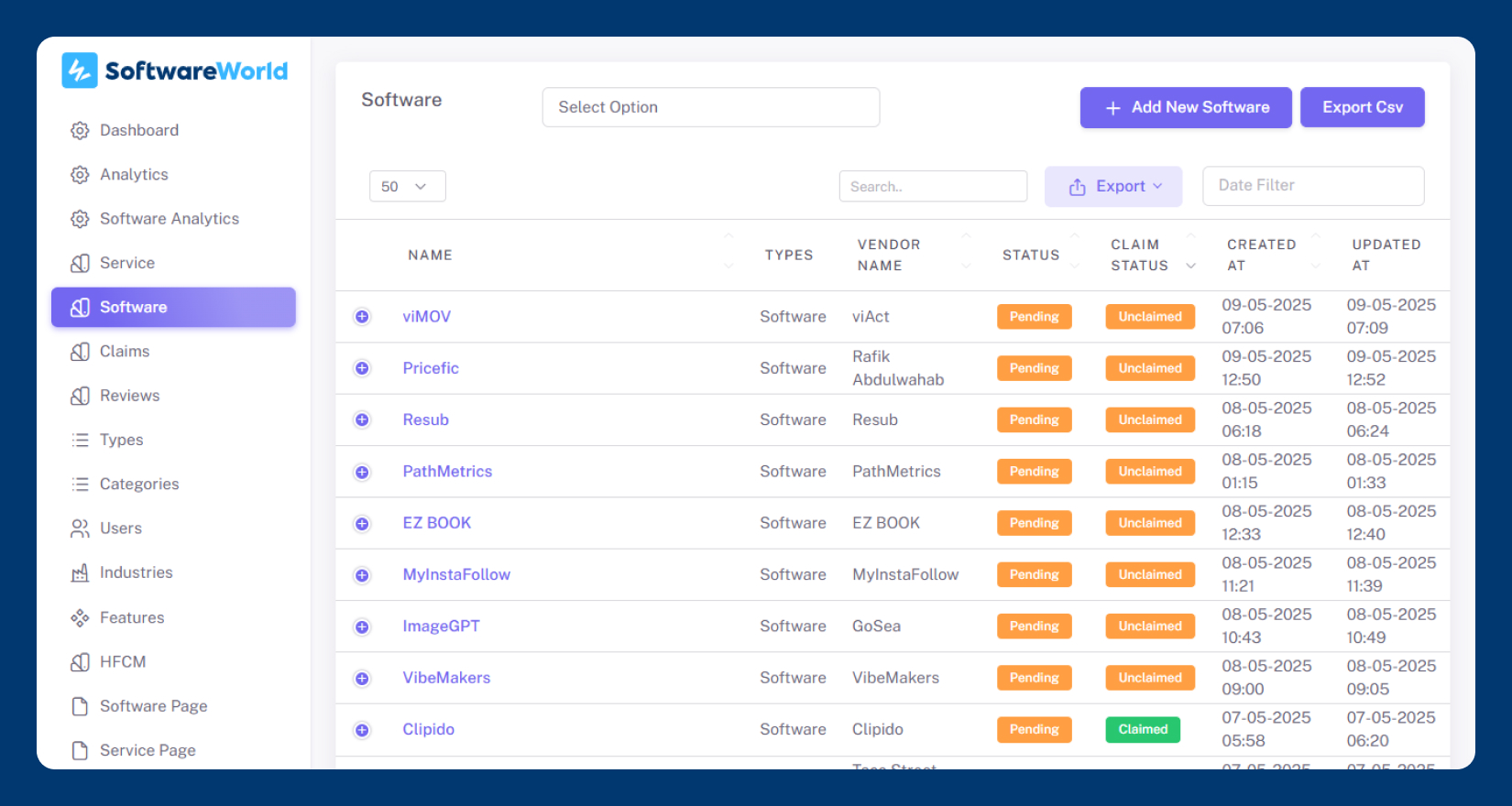
Task: Go to the Reviews menu item
Action: [129, 396]
